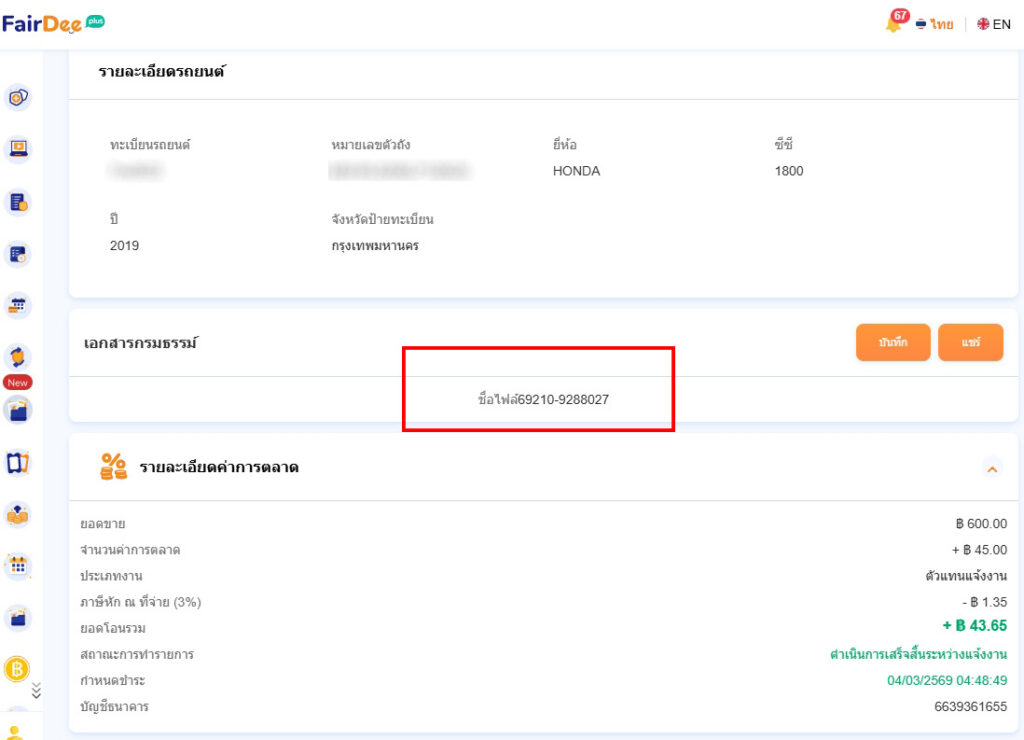Open the laptop video icon in sidebar
Image resolution: width=1024 pixels, height=740 pixels.
click(x=19, y=149)
